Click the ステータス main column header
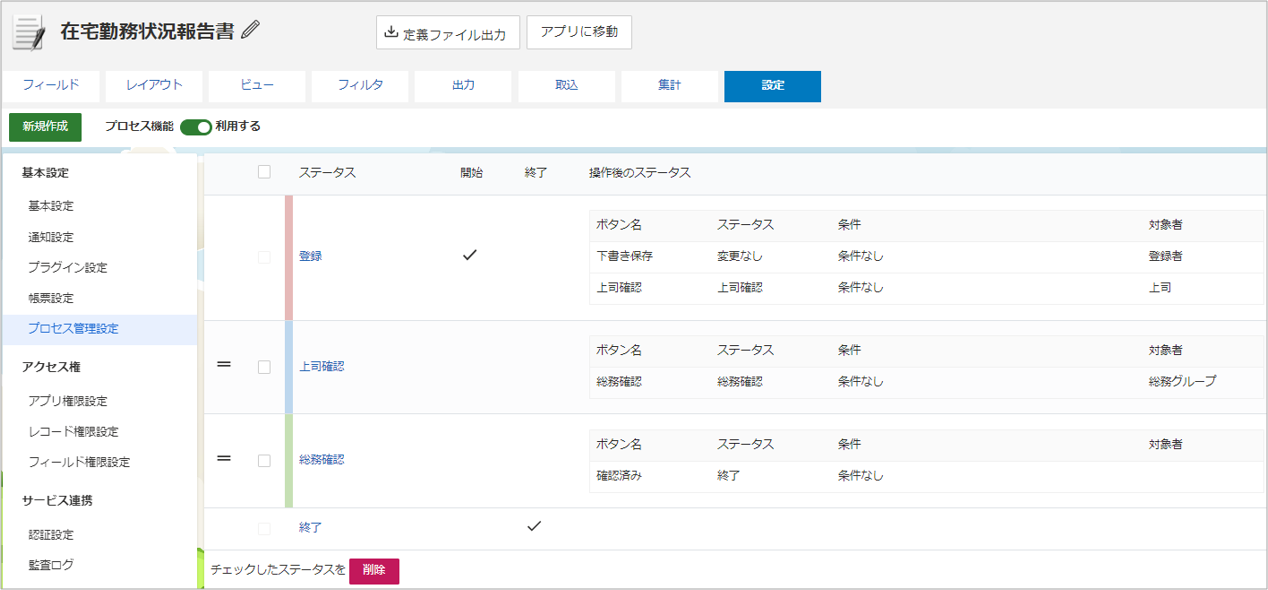 click(x=327, y=173)
